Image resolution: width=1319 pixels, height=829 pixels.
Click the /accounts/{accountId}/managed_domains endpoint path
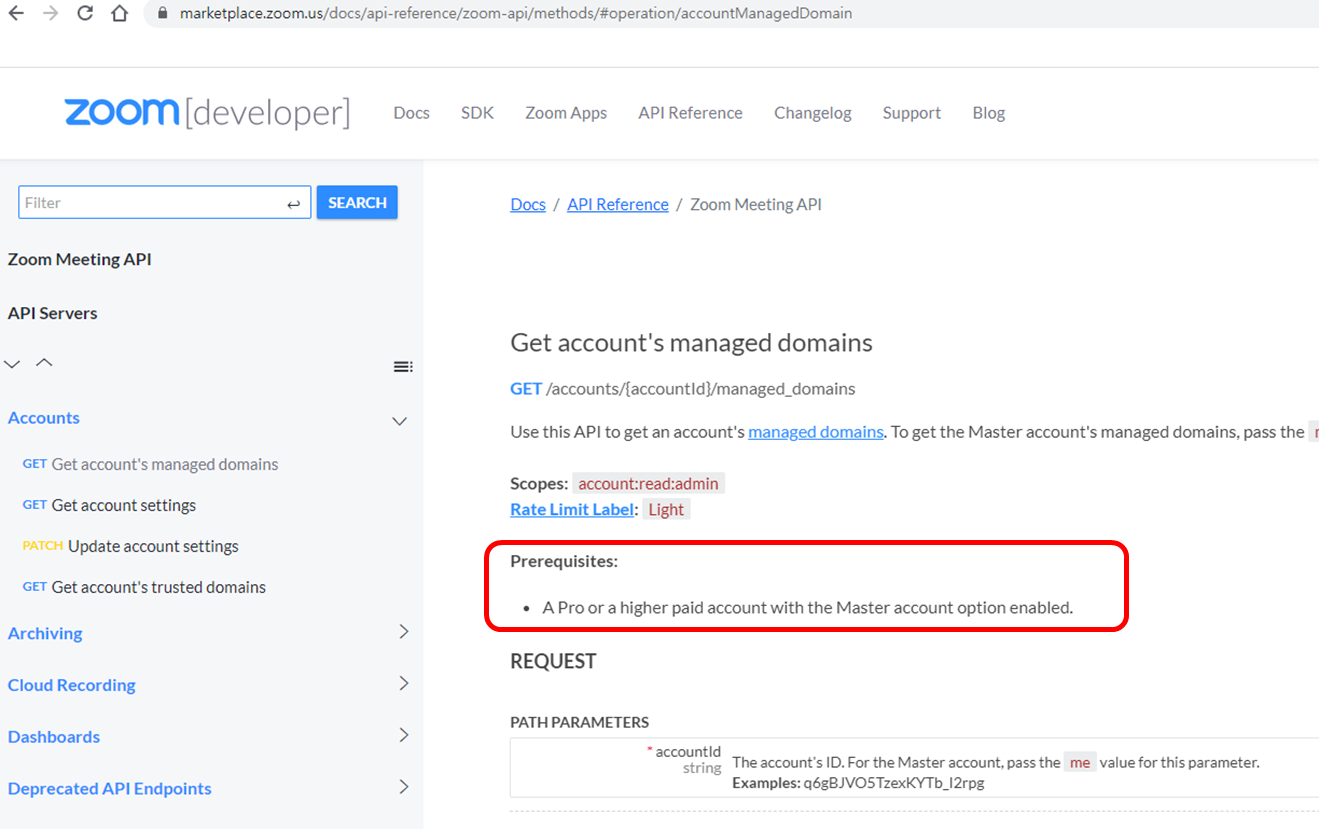(701, 388)
